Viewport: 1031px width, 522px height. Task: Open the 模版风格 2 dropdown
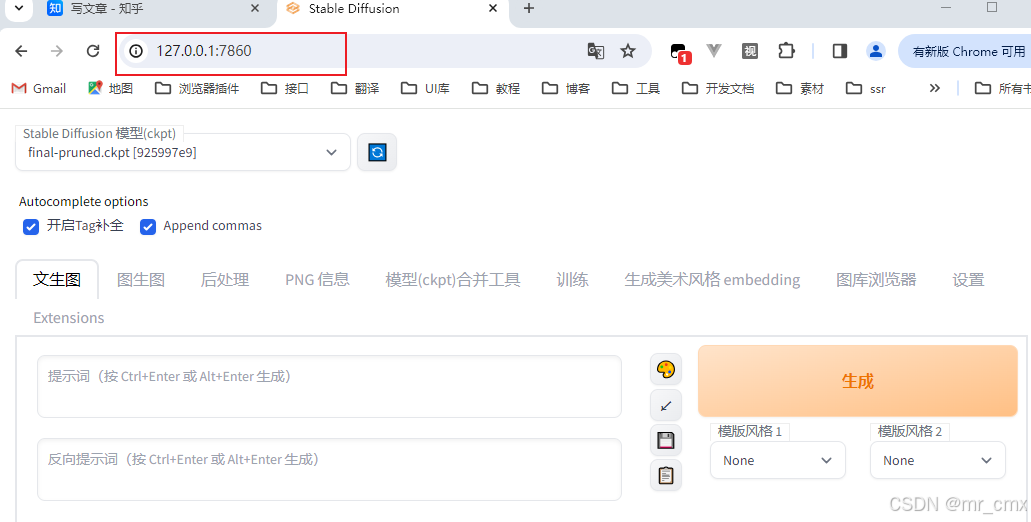tap(938, 460)
